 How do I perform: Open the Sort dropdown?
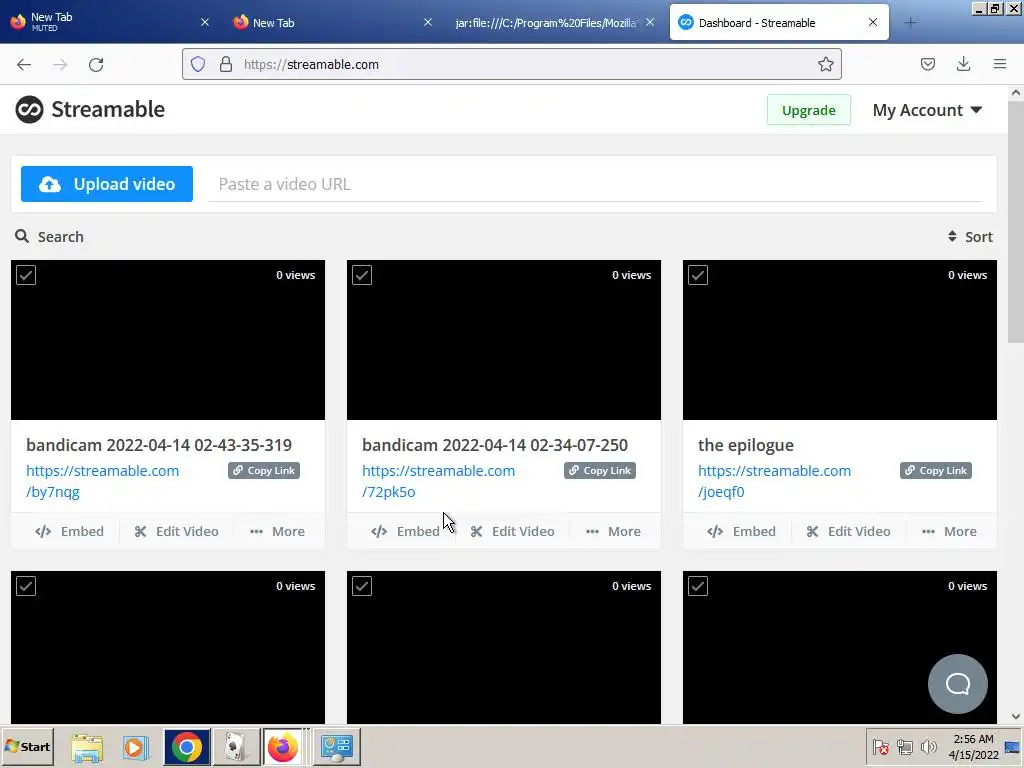tap(970, 236)
